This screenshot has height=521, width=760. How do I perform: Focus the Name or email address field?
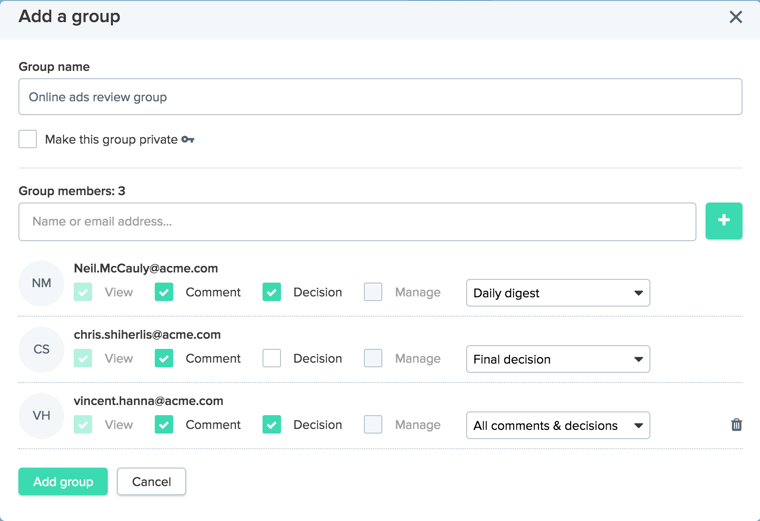[357, 221]
